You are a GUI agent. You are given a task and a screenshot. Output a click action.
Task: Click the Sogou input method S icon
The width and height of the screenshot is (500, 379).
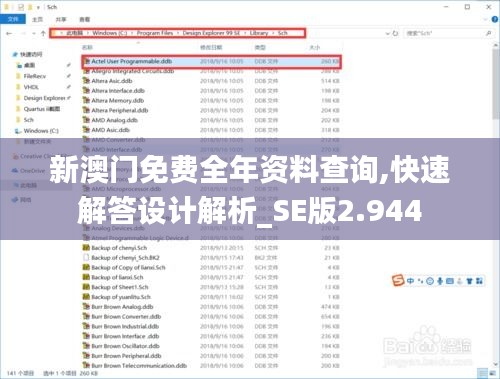tap(398, 281)
